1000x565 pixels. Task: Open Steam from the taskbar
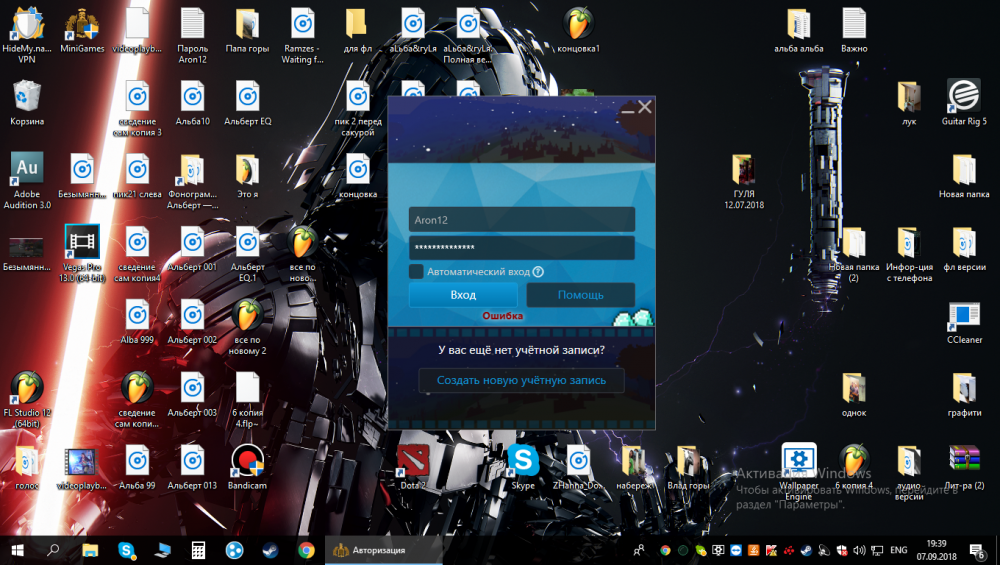[270, 550]
